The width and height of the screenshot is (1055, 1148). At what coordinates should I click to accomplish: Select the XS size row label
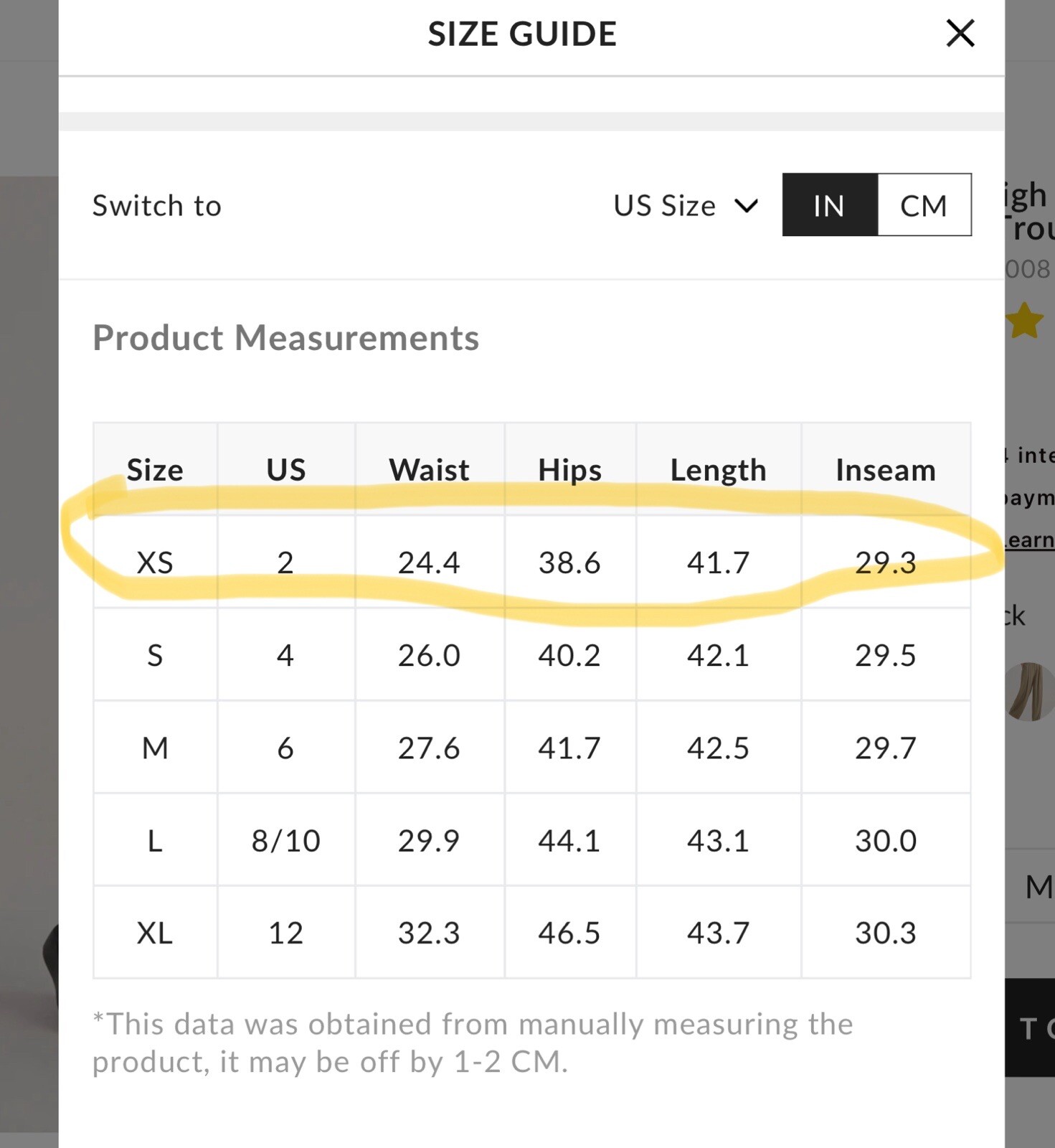coord(155,563)
